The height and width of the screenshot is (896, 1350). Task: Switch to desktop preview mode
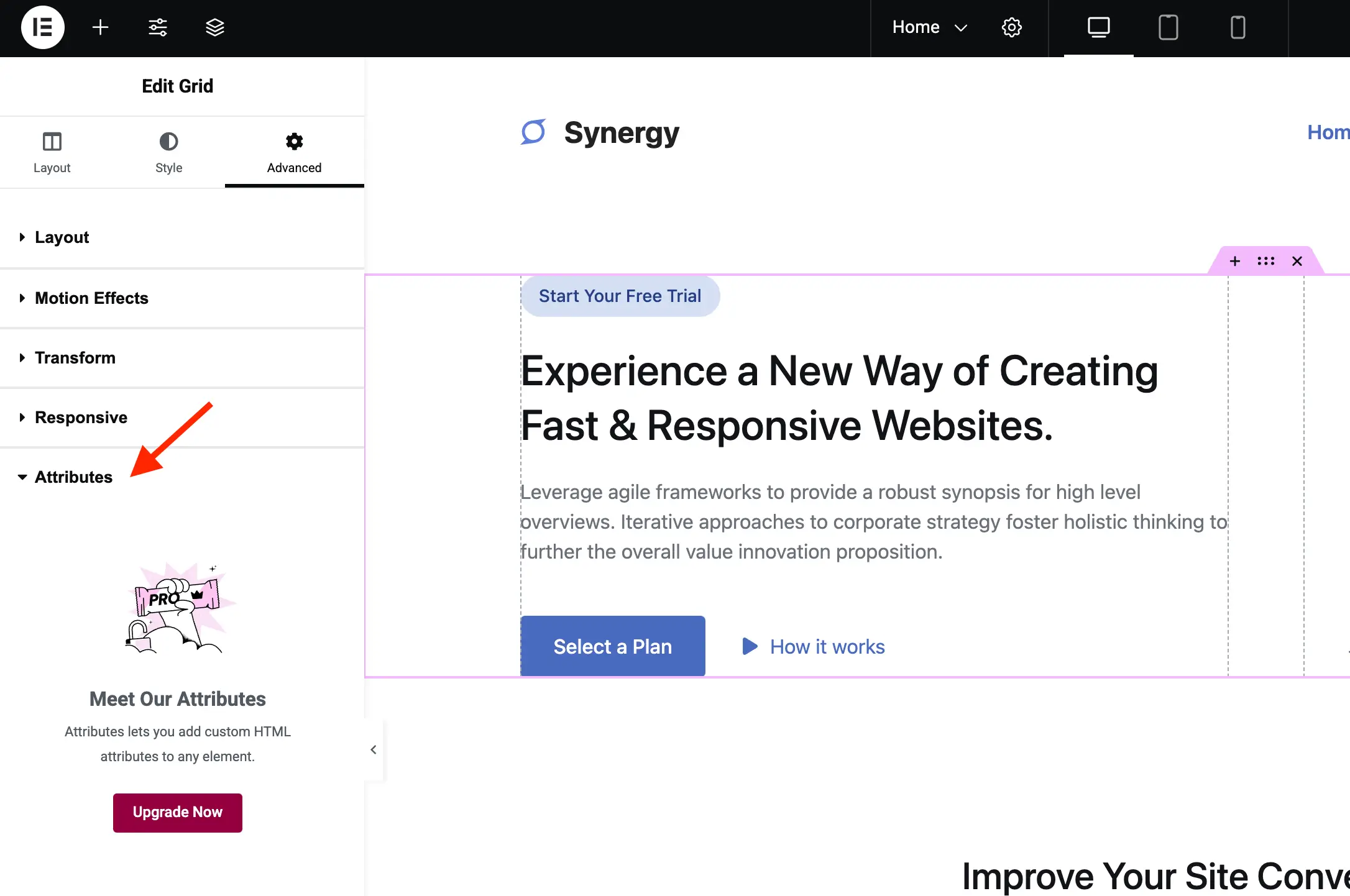pos(1098,27)
